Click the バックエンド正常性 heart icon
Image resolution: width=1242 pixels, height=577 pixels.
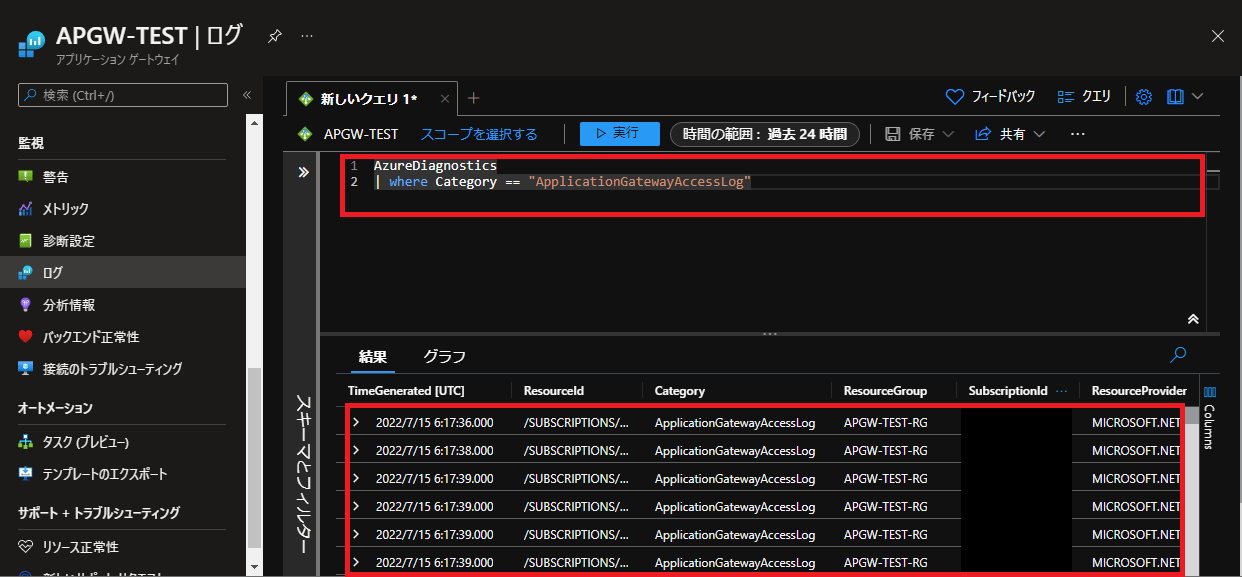pos(26,337)
